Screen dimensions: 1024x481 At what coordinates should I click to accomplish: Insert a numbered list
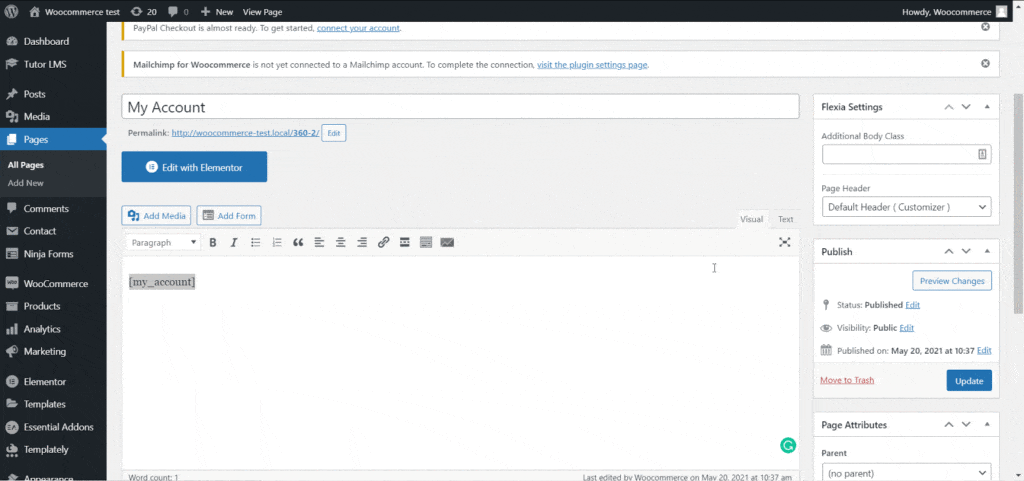click(277, 242)
